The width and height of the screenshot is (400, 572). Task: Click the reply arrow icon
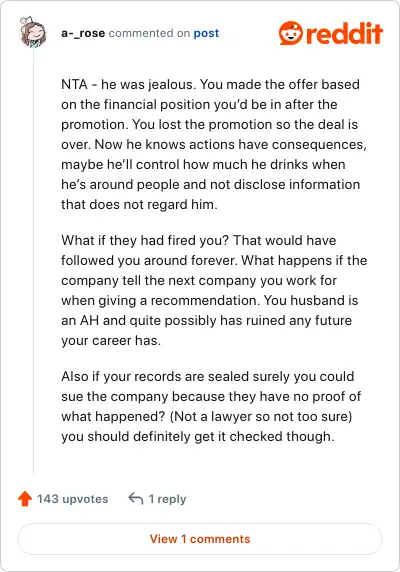136,498
